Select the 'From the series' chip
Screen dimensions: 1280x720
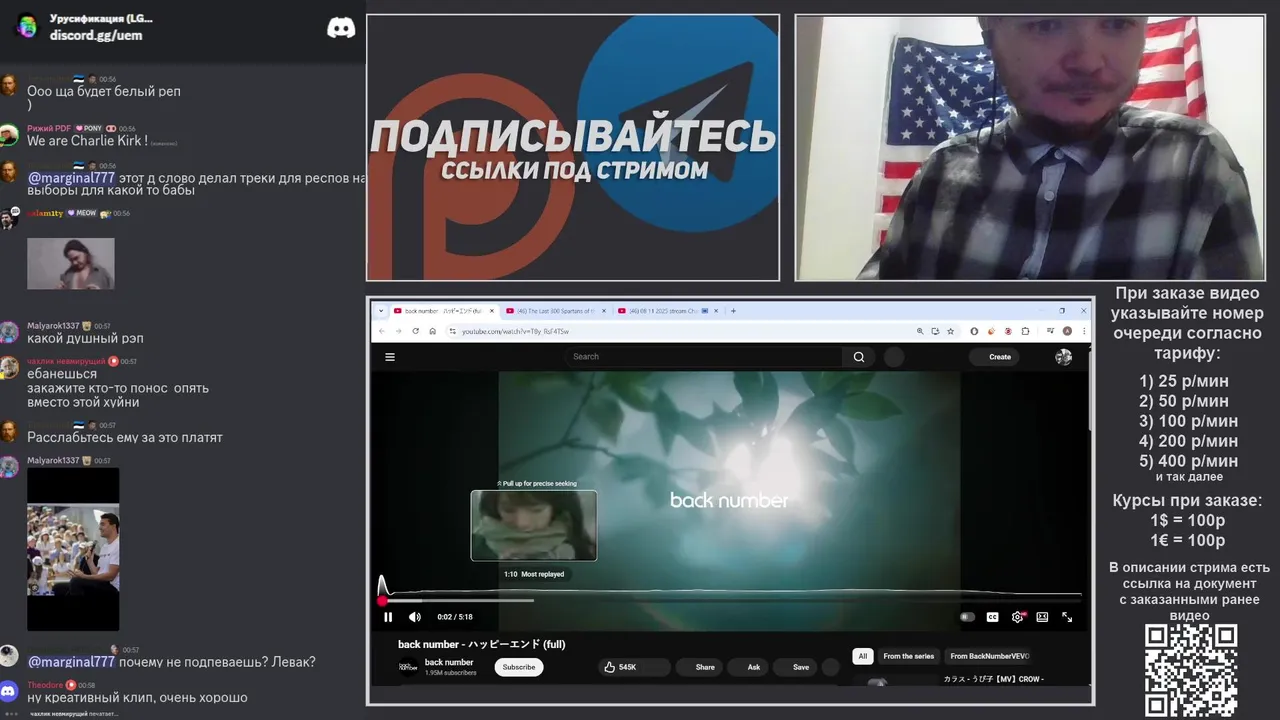(x=908, y=656)
